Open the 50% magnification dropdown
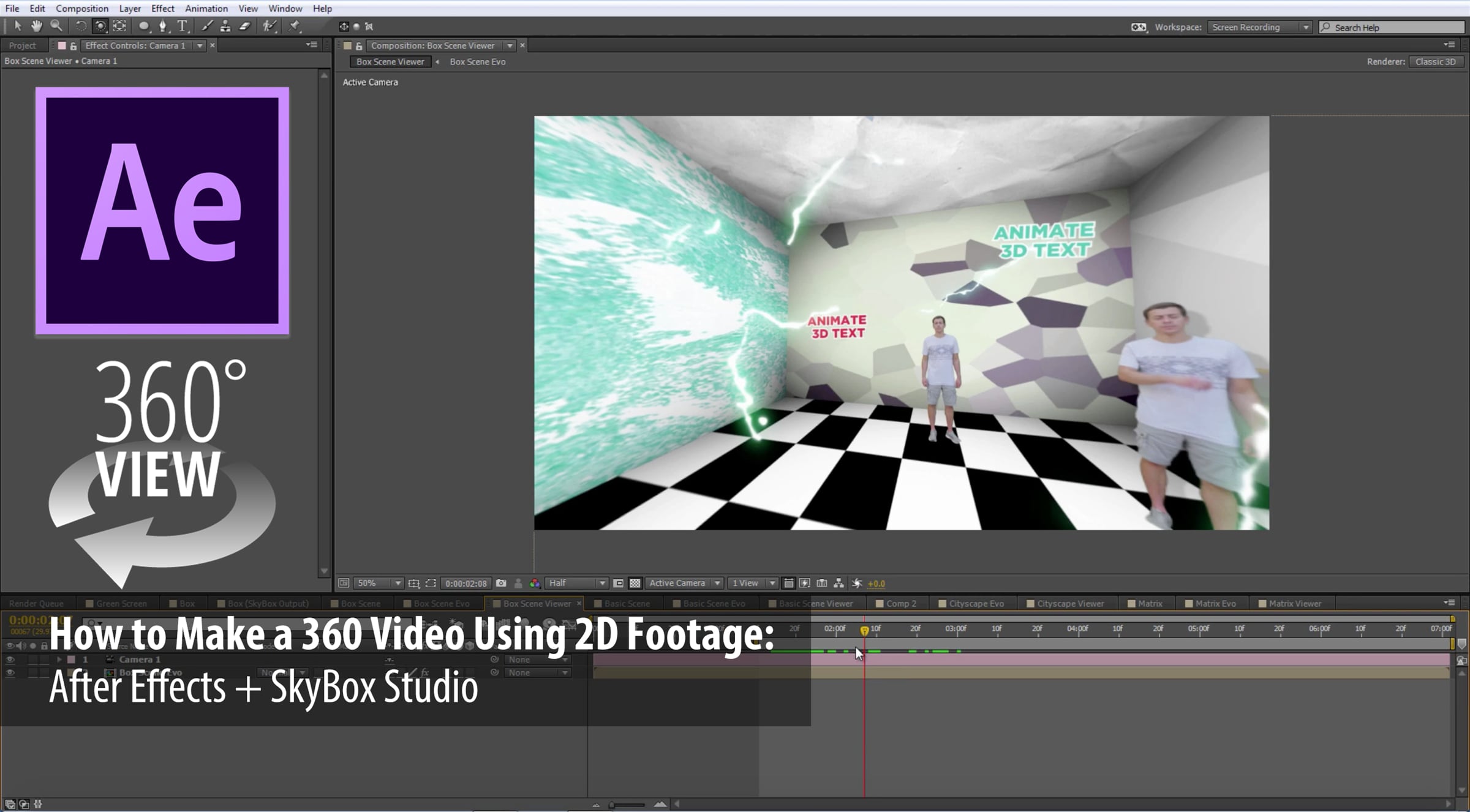1470x812 pixels. click(378, 583)
